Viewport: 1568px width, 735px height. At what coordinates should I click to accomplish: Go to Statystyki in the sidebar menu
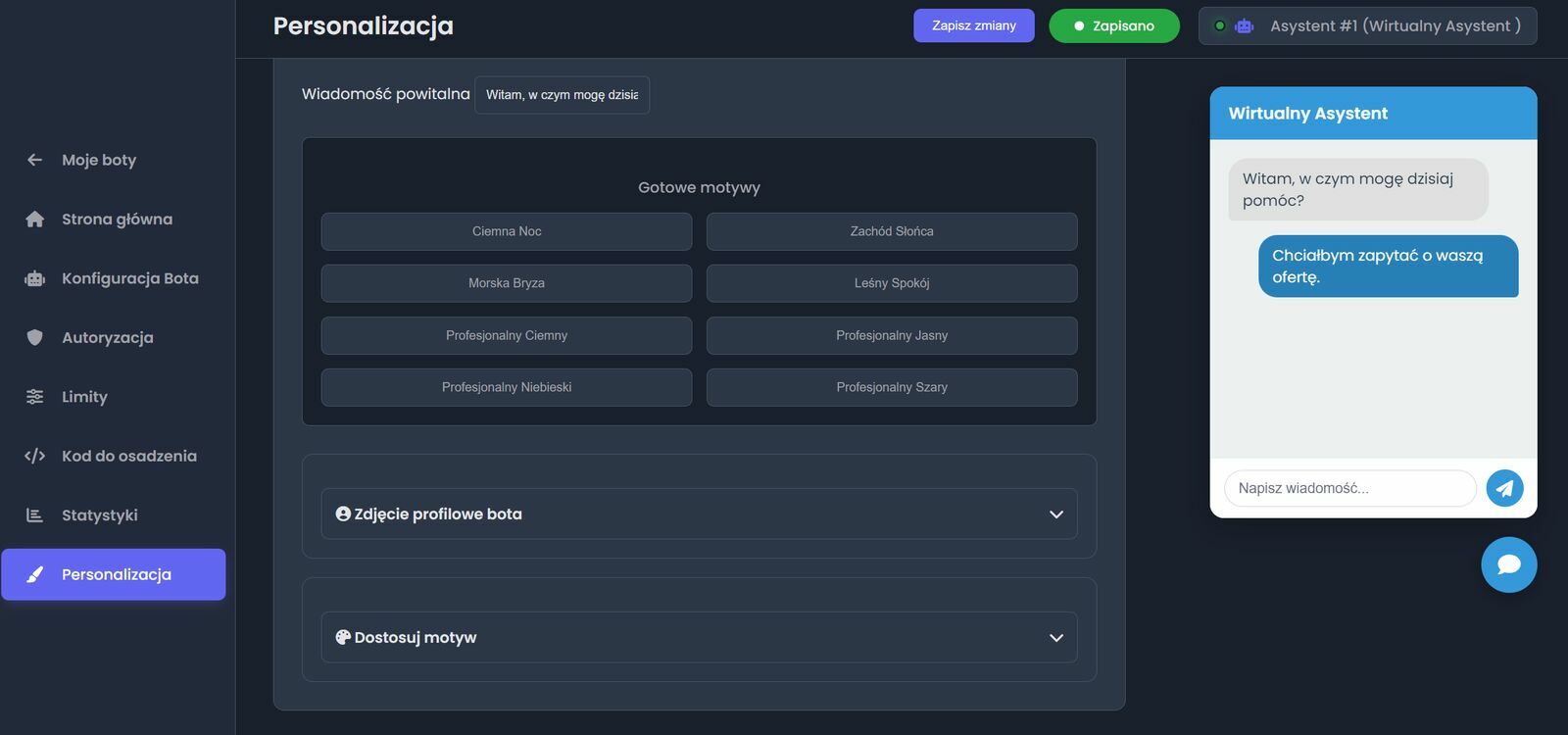99,515
